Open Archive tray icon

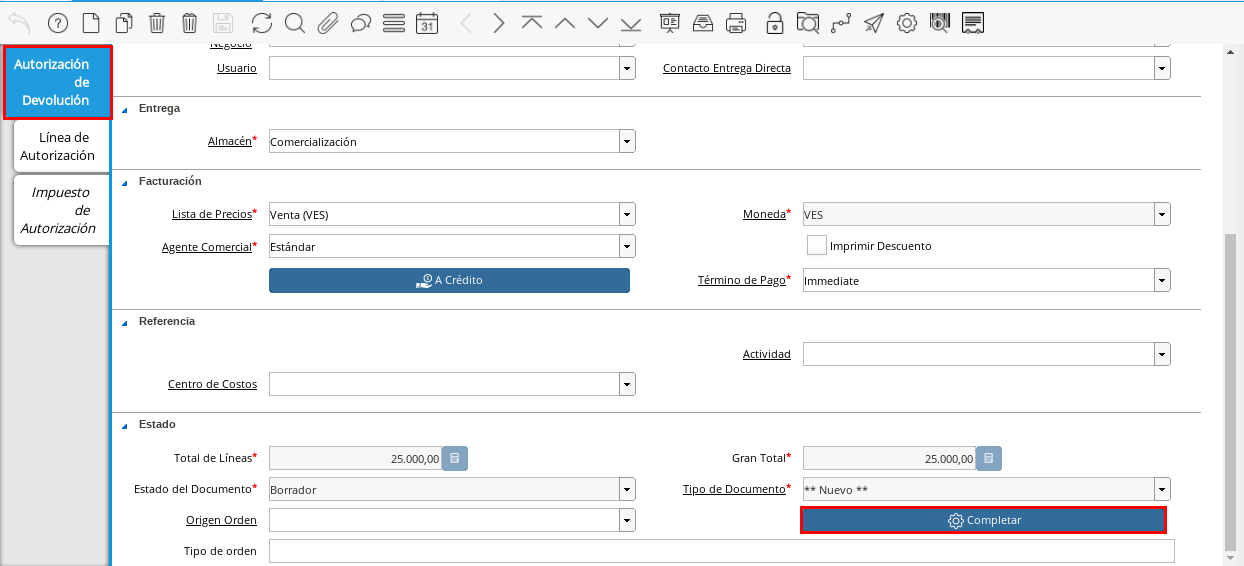click(x=703, y=22)
